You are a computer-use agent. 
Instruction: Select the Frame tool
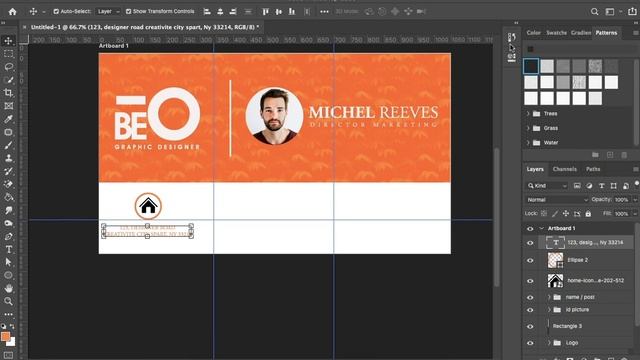click(x=8, y=106)
